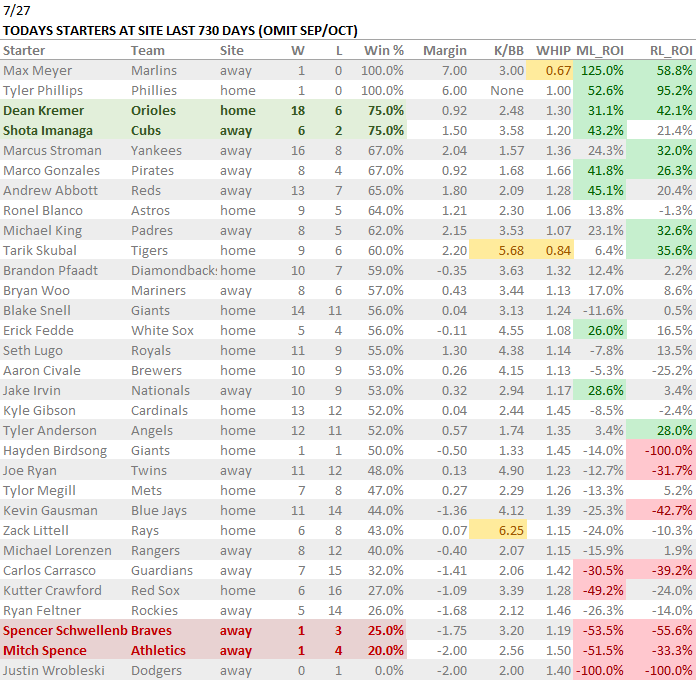Image resolution: width=696 pixels, height=684 pixels.
Task: Select the 'Ronel Blanco' starter cell
Action: [43, 210]
